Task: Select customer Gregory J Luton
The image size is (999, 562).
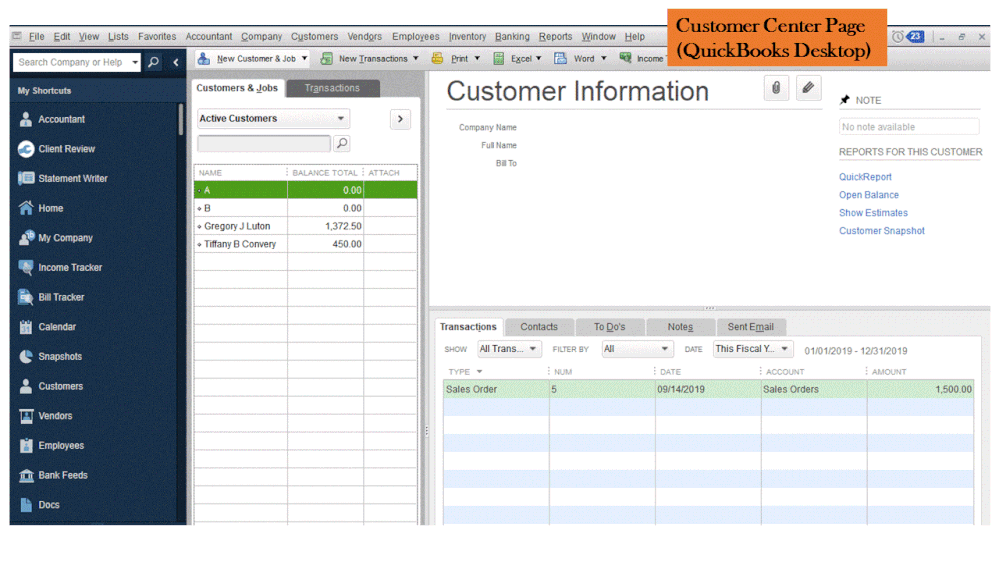Action: pos(306,226)
